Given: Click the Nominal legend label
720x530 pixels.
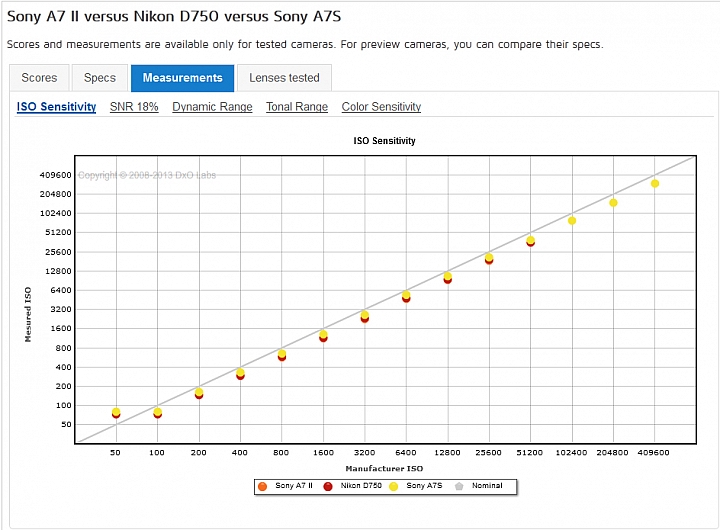Looking at the screenshot, I should [487, 485].
